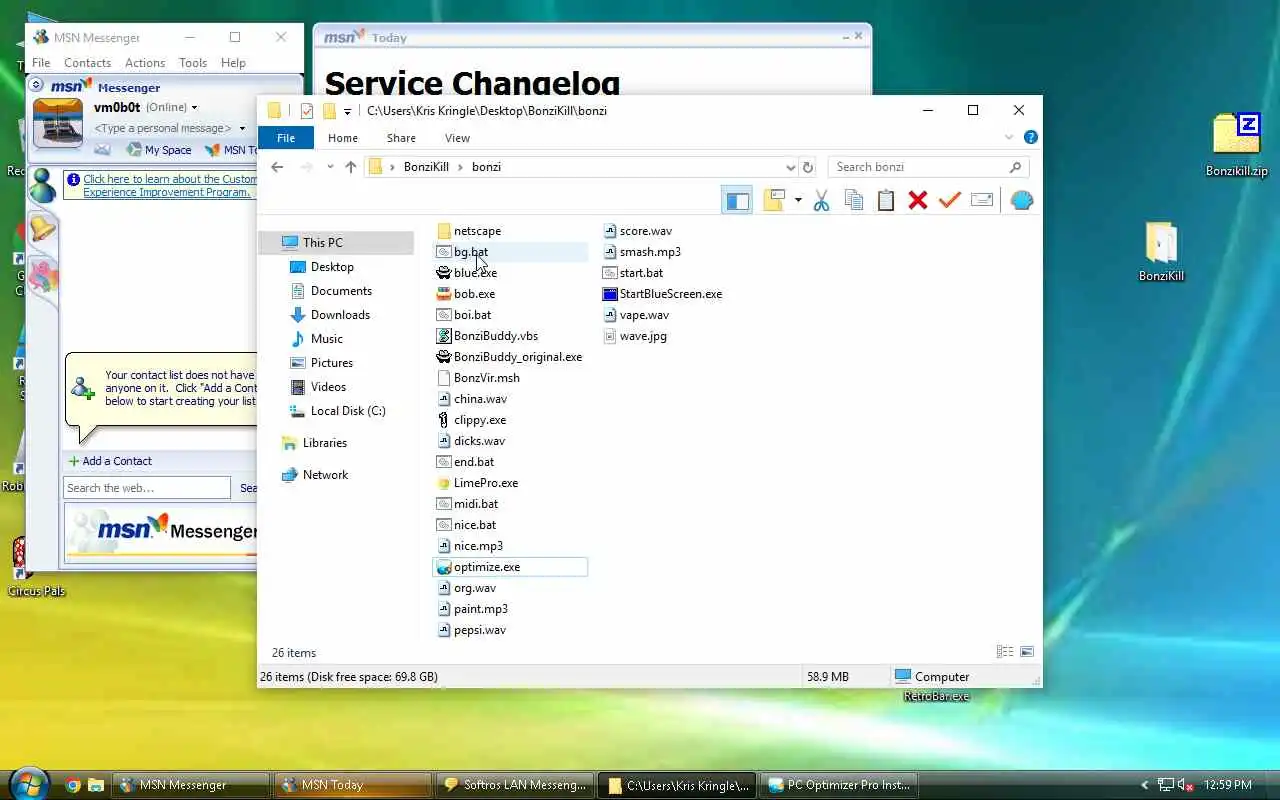
Task: Open Contacts menu in MSN Messenger
Action: [x=87, y=63]
